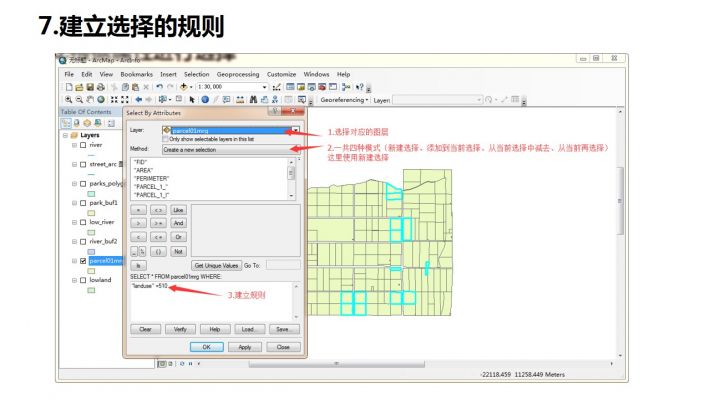Click the Go To input field
The height and width of the screenshot is (399, 710).
coord(283,265)
